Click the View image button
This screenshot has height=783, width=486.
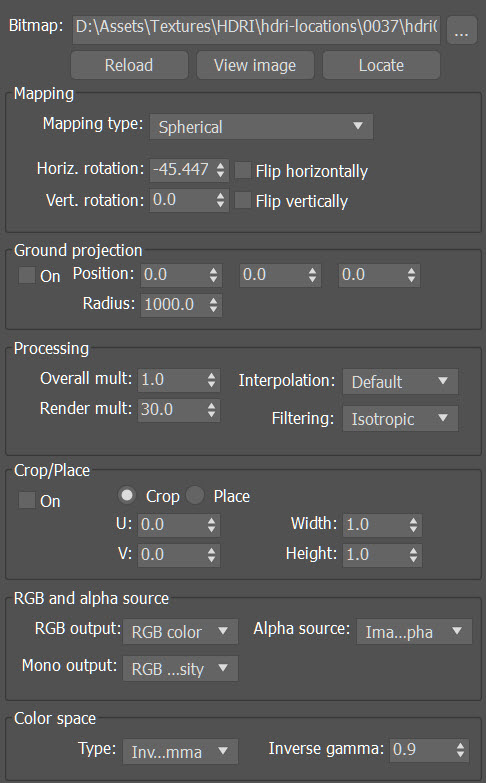[x=255, y=65]
